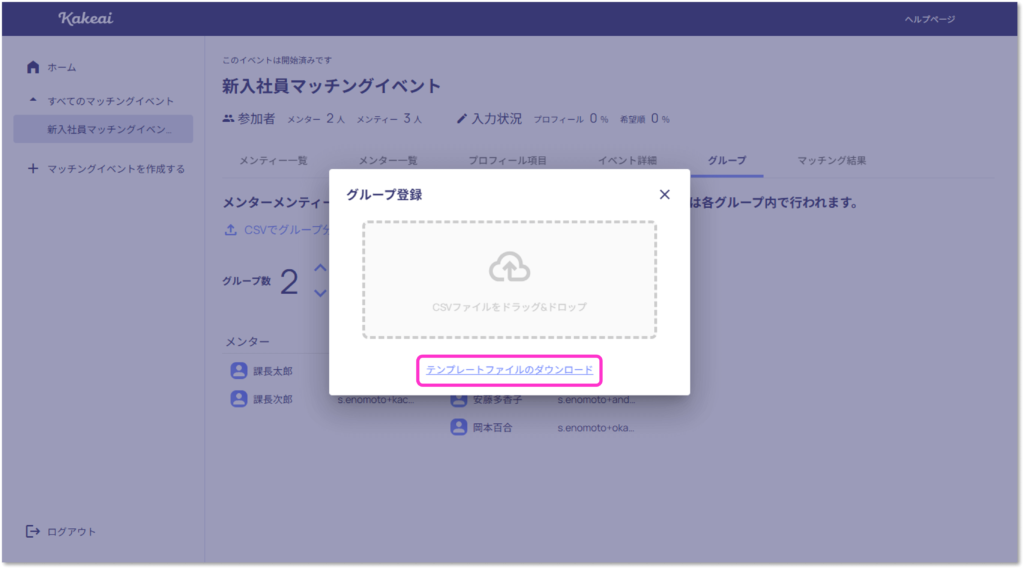Click the avatar icon for 岡本百合
Screen dimensions: 1024x569
[459, 427]
